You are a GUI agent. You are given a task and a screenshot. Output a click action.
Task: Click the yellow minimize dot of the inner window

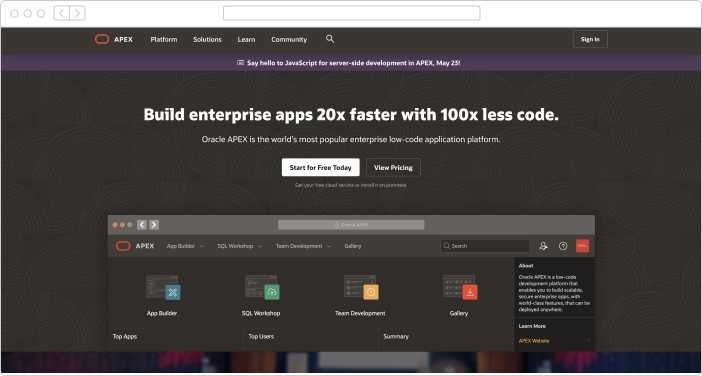122,225
